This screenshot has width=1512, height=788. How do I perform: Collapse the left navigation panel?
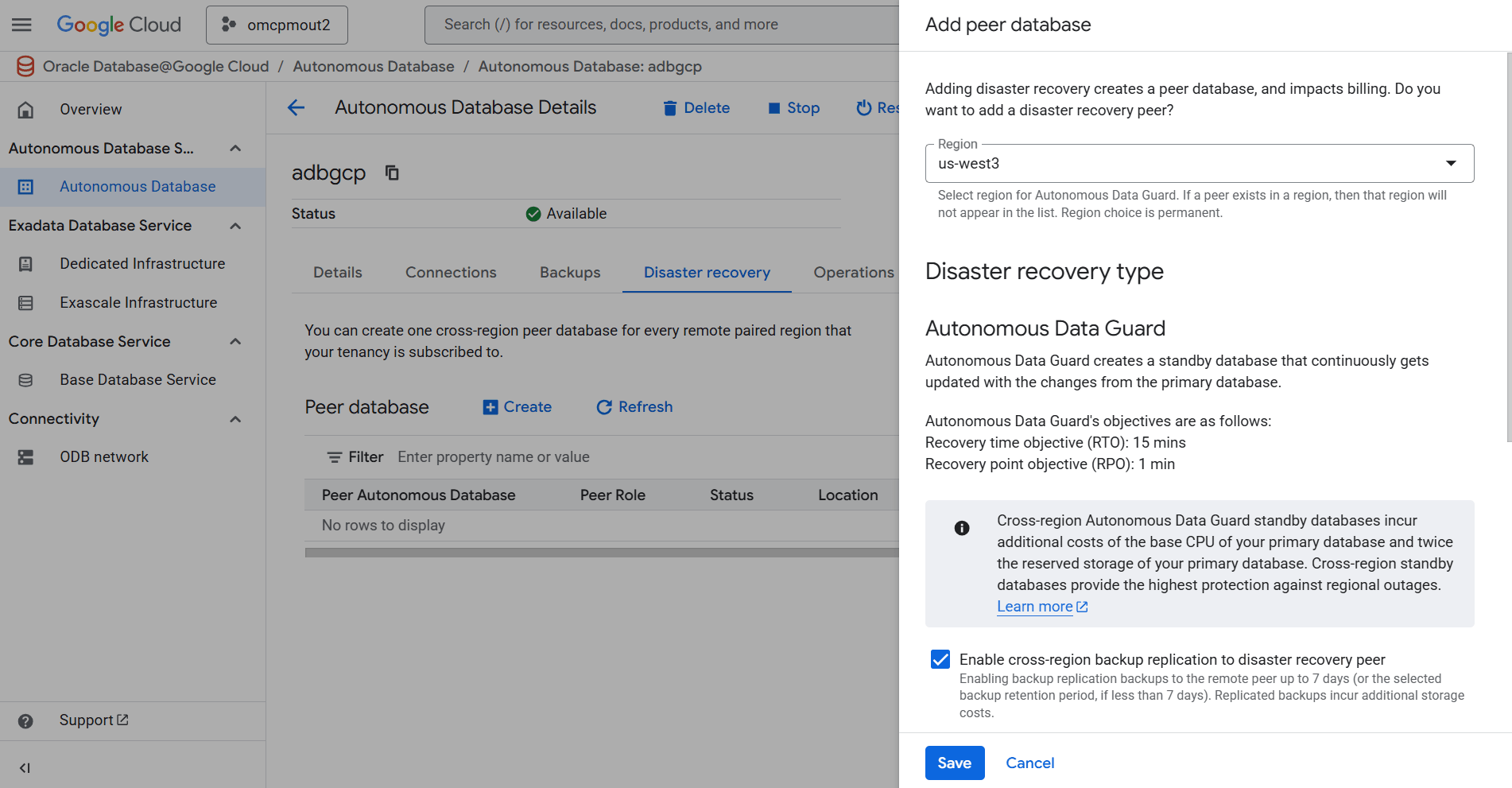click(25, 767)
